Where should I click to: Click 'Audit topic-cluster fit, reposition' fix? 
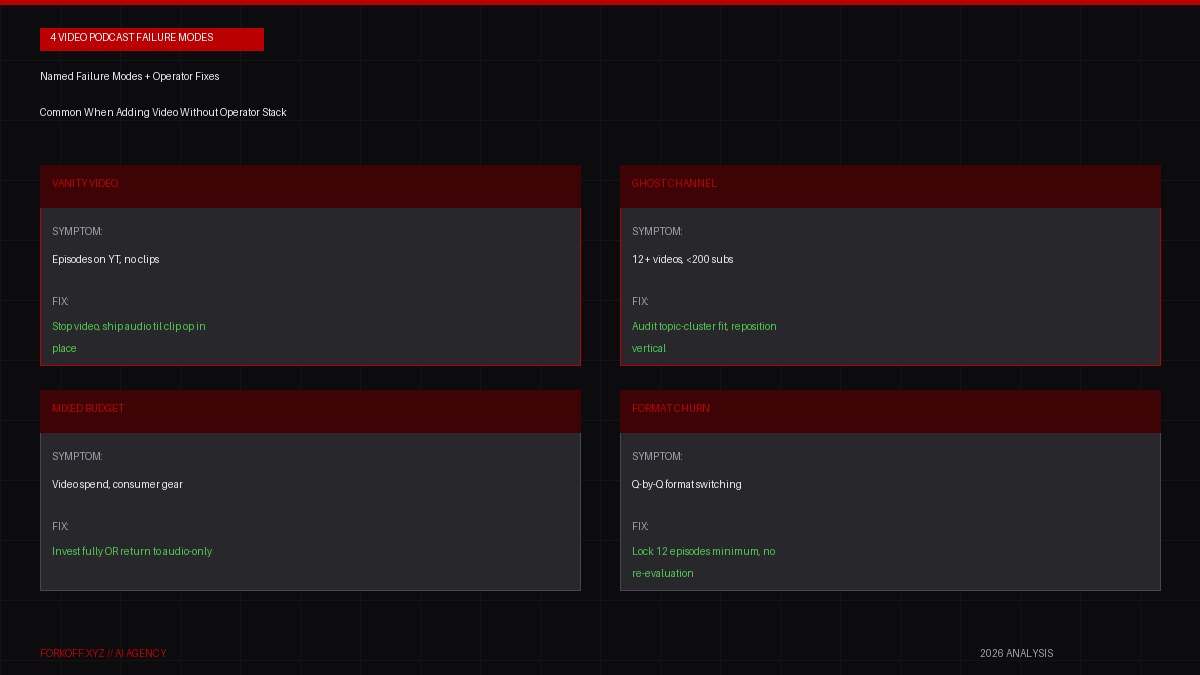tap(704, 327)
